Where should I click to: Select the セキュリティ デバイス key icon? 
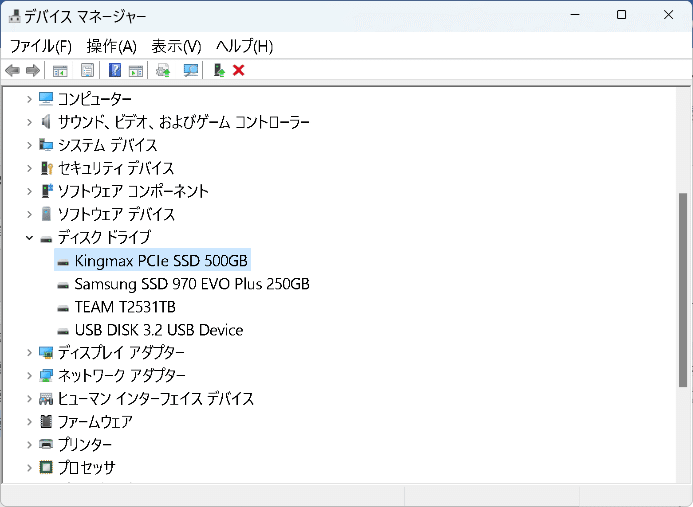click(x=46, y=168)
